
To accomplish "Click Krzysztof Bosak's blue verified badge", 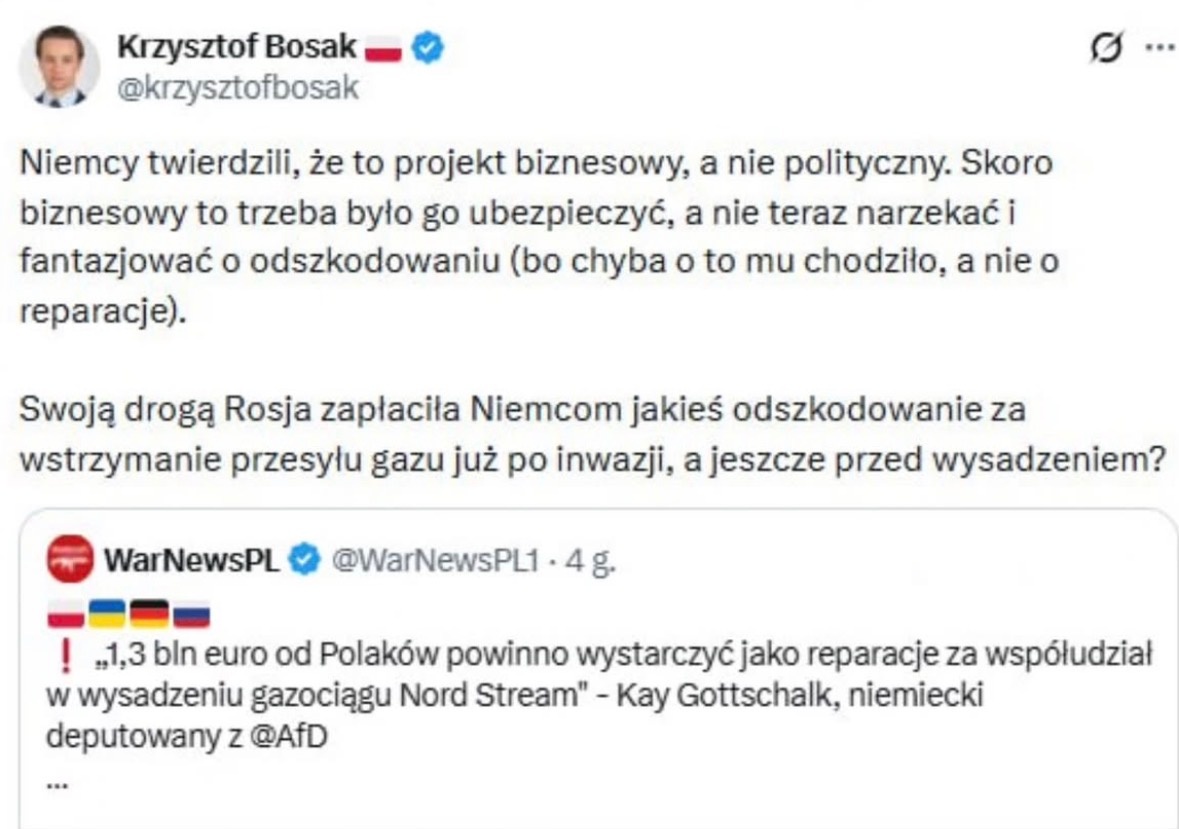I will [x=429, y=47].
